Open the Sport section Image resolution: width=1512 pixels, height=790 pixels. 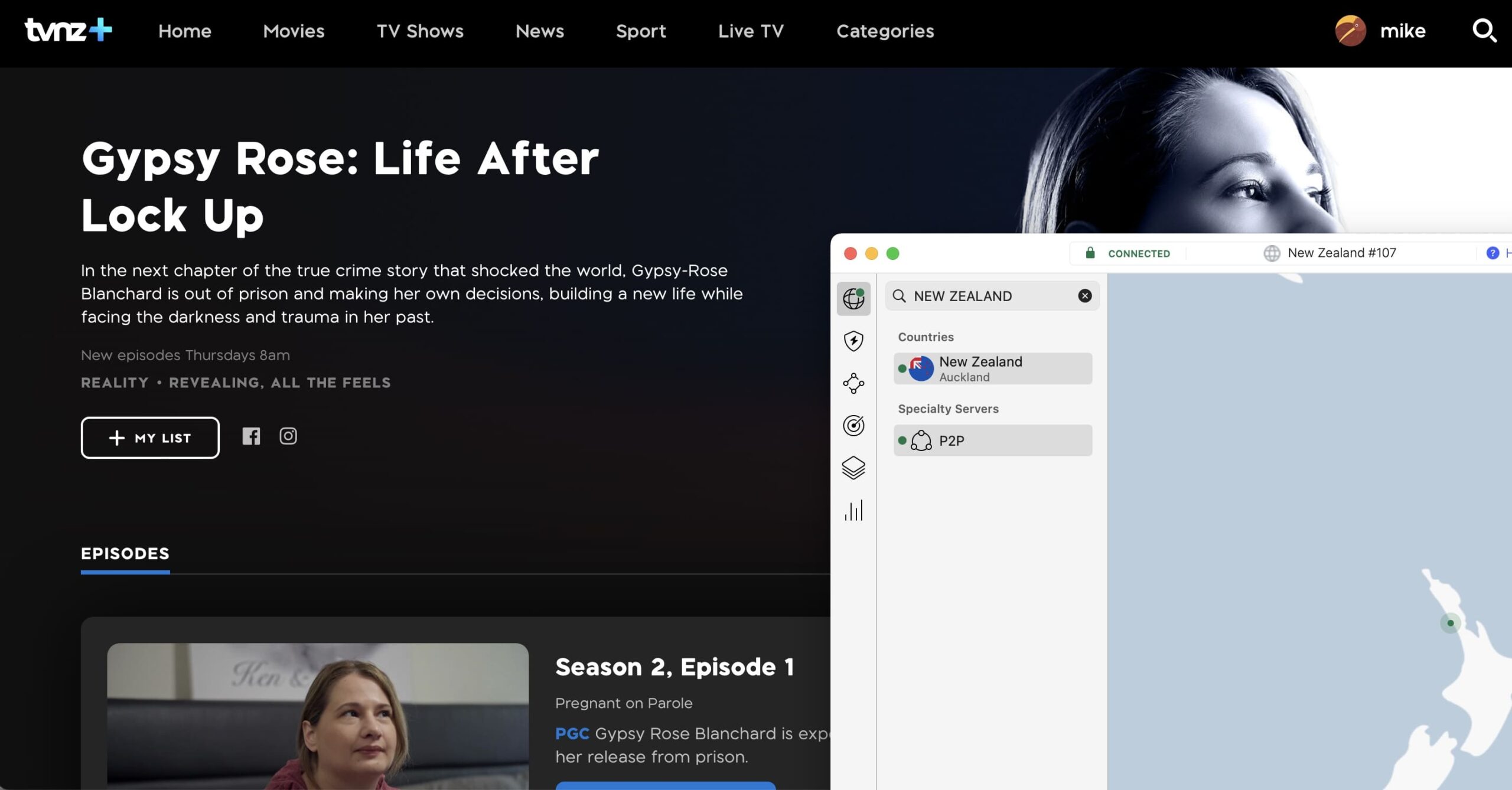tap(640, 31)
